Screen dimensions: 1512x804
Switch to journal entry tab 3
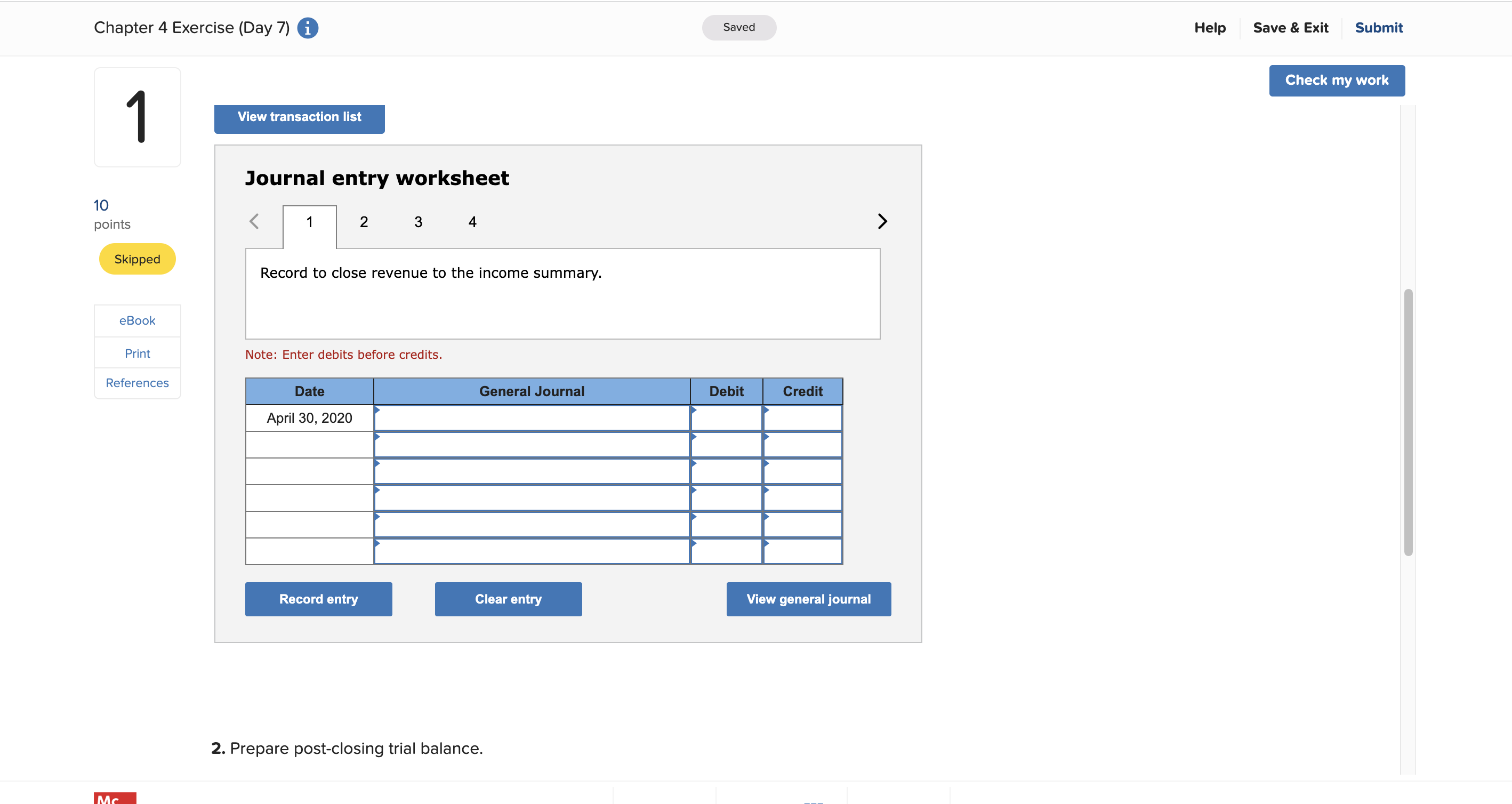pos(418,222)
